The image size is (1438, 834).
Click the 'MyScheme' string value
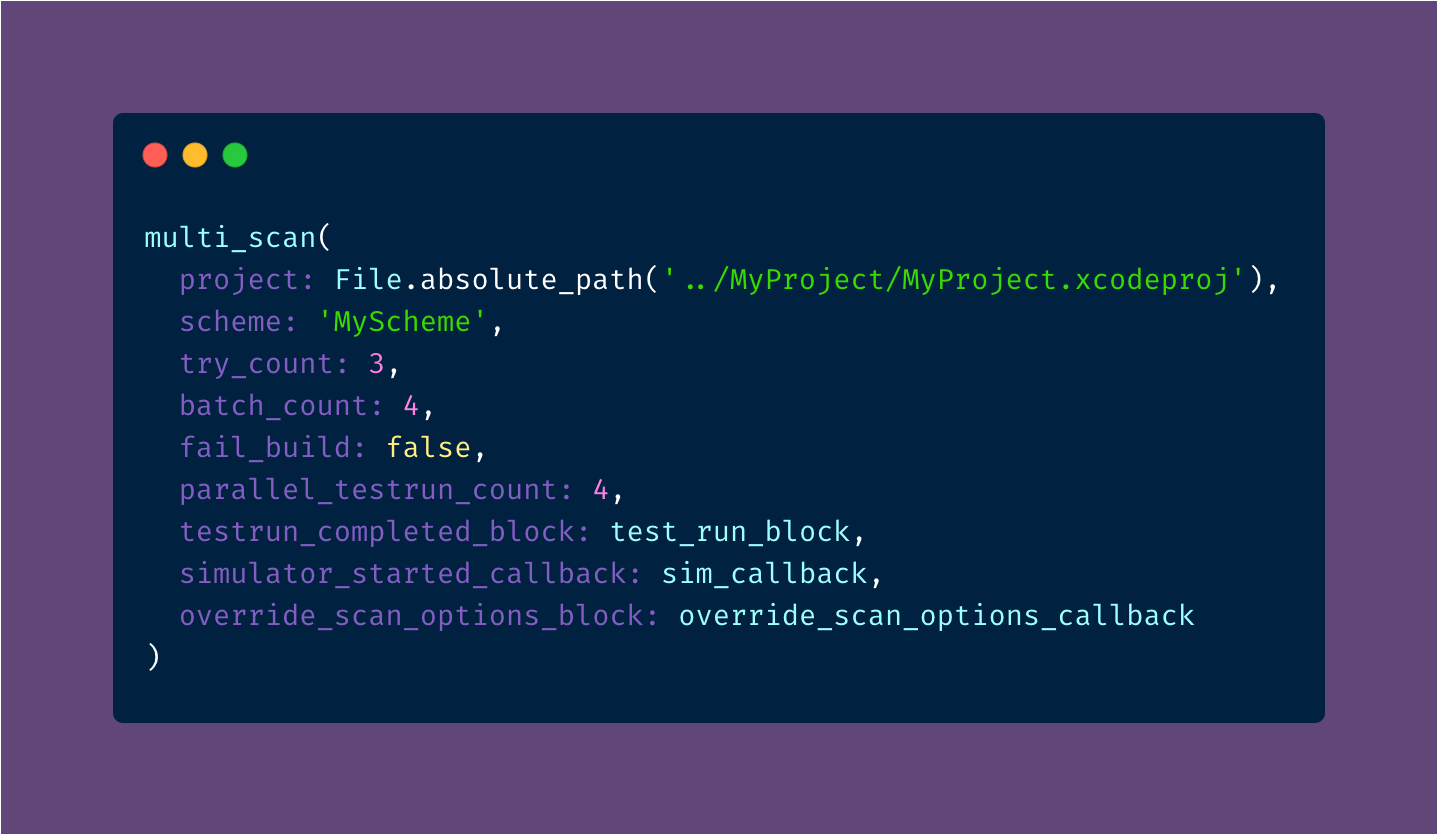[410, 322]
